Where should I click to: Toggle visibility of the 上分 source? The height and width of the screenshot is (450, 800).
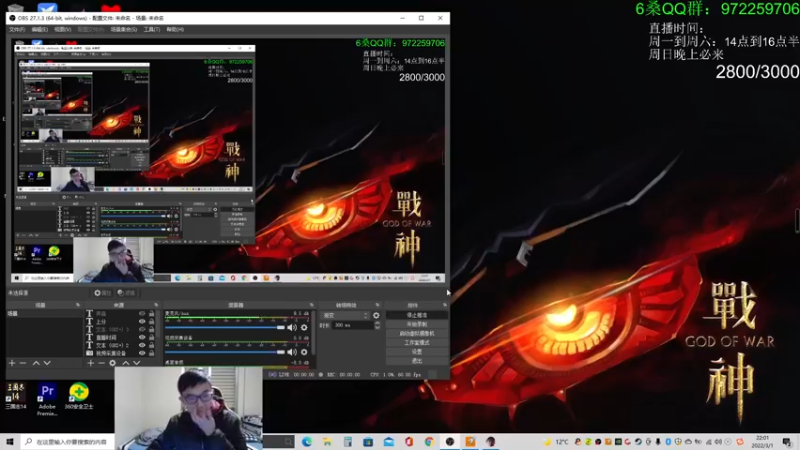pos(142,321)
